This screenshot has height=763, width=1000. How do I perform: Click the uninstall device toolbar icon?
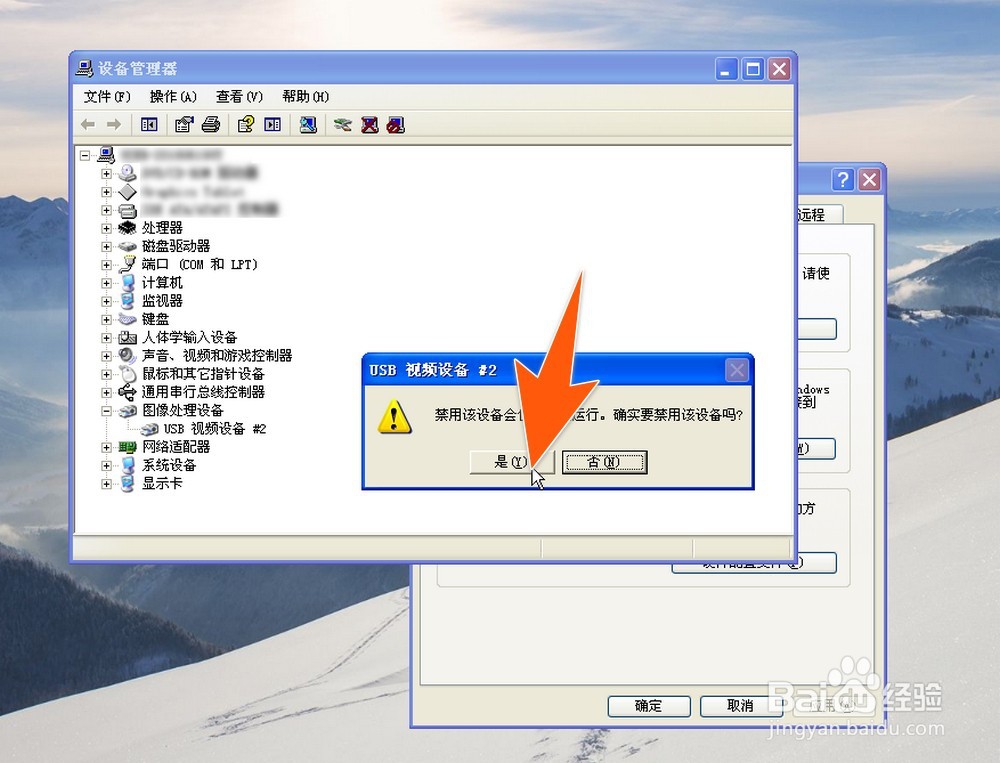click(370, 124)
